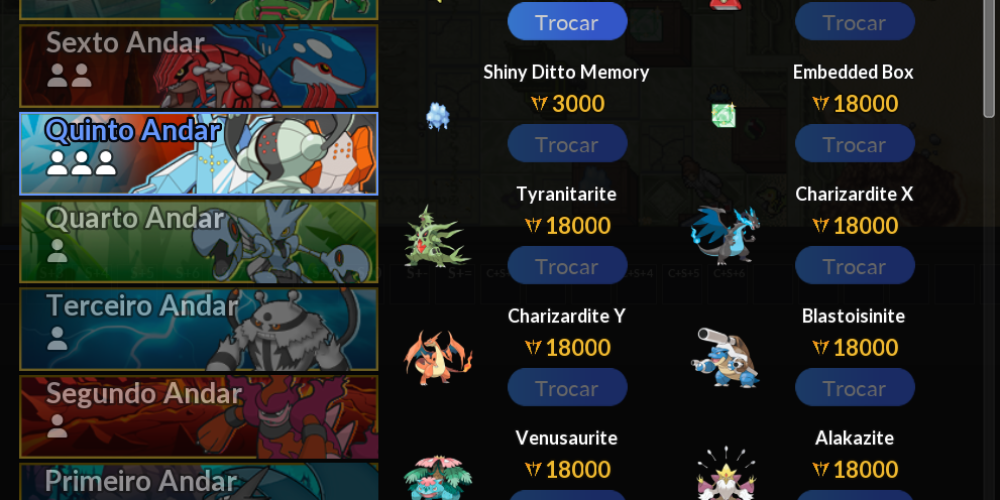Click the Shiny Ditto Memory item icon
The width and height of the screenshot is (1000, 500).
point(438,116)
